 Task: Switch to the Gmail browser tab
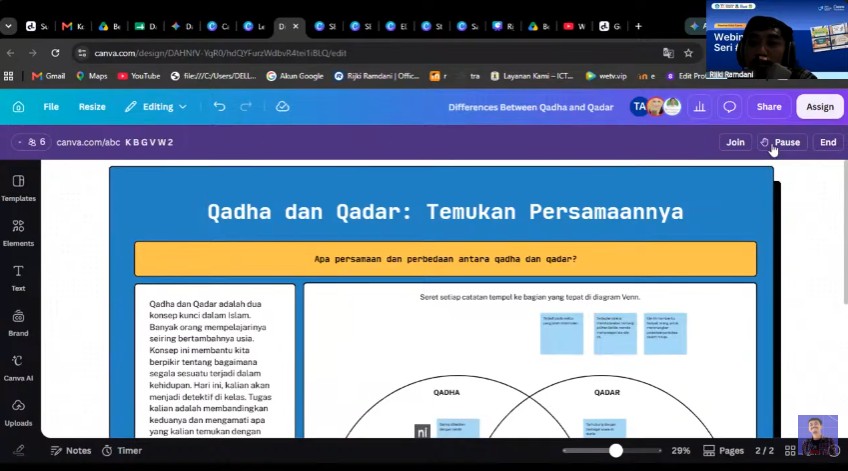pyautogui.click(x=73, y=26)
